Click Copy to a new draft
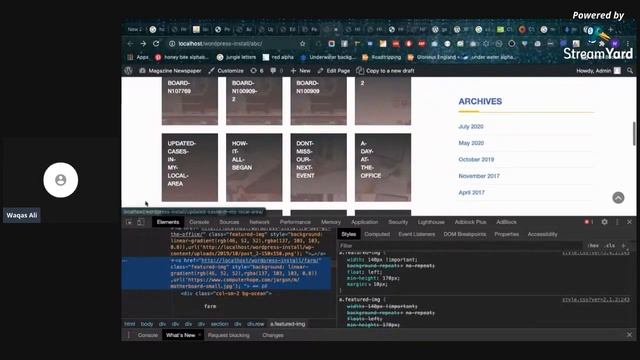The width and height of the screenshot is (640, 360). click(x=385, y=71)
